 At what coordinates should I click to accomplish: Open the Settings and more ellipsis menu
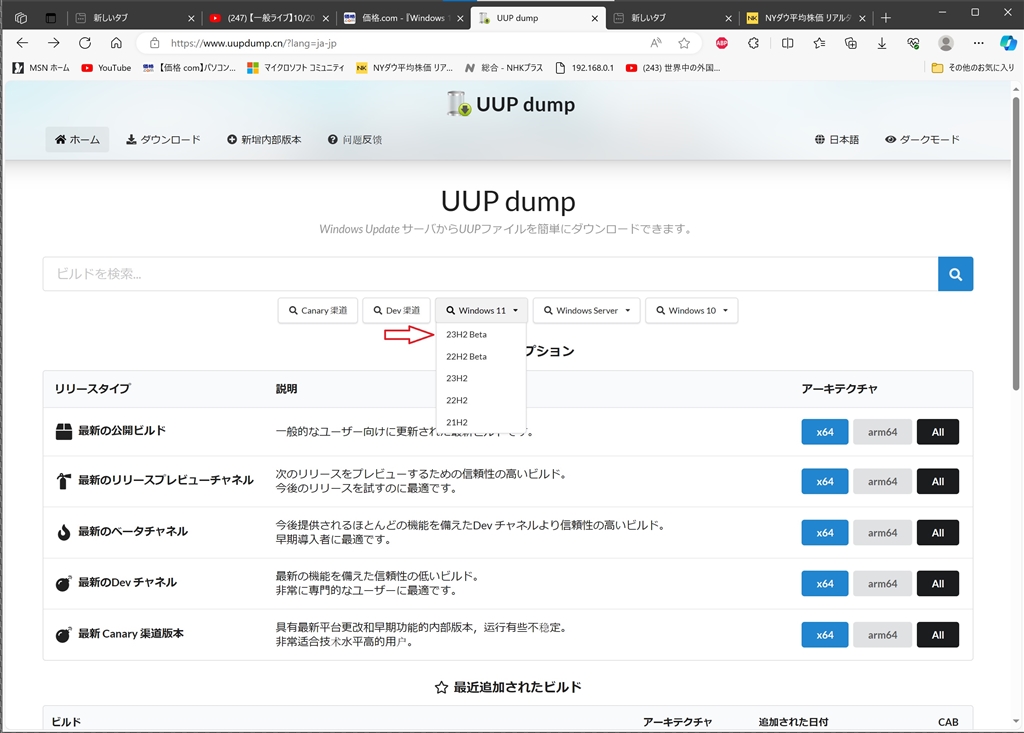point(978,43)
